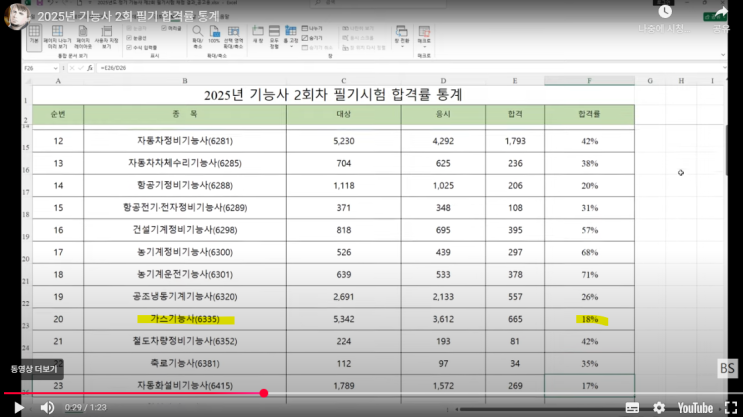The height and width of the screenshot is (417, 743).
Task: Mute the video with the volume icon
Action: (47, 407)
